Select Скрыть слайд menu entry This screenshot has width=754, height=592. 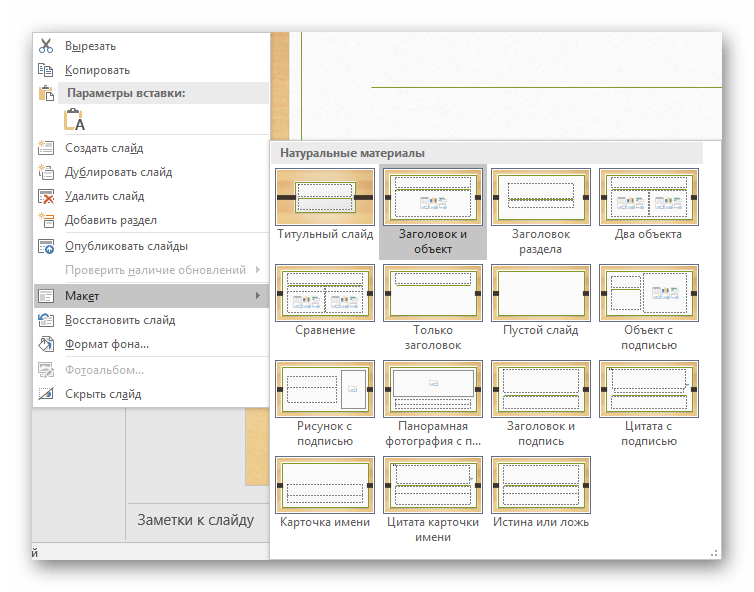tap(103, 394)
